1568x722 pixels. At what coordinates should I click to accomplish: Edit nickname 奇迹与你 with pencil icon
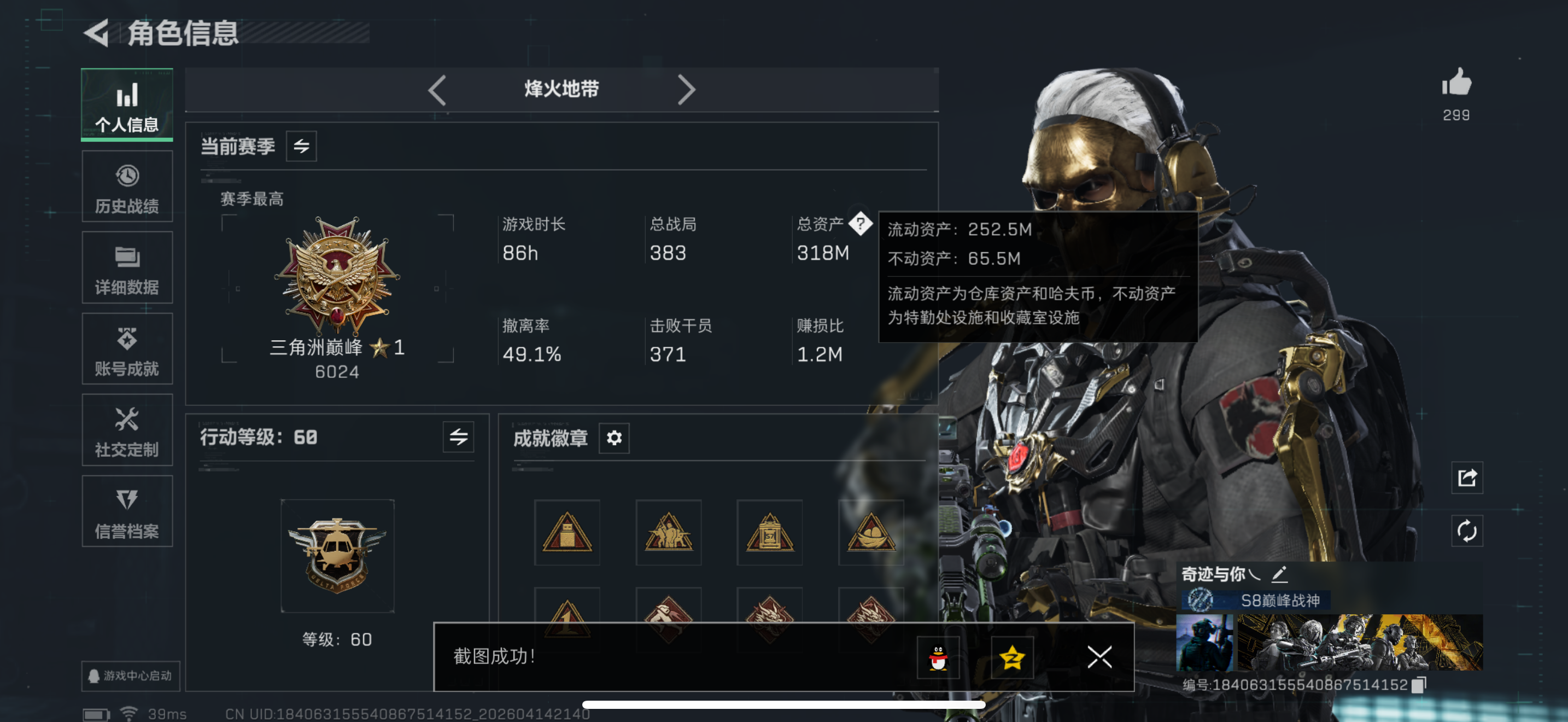tap(1279, 573)
